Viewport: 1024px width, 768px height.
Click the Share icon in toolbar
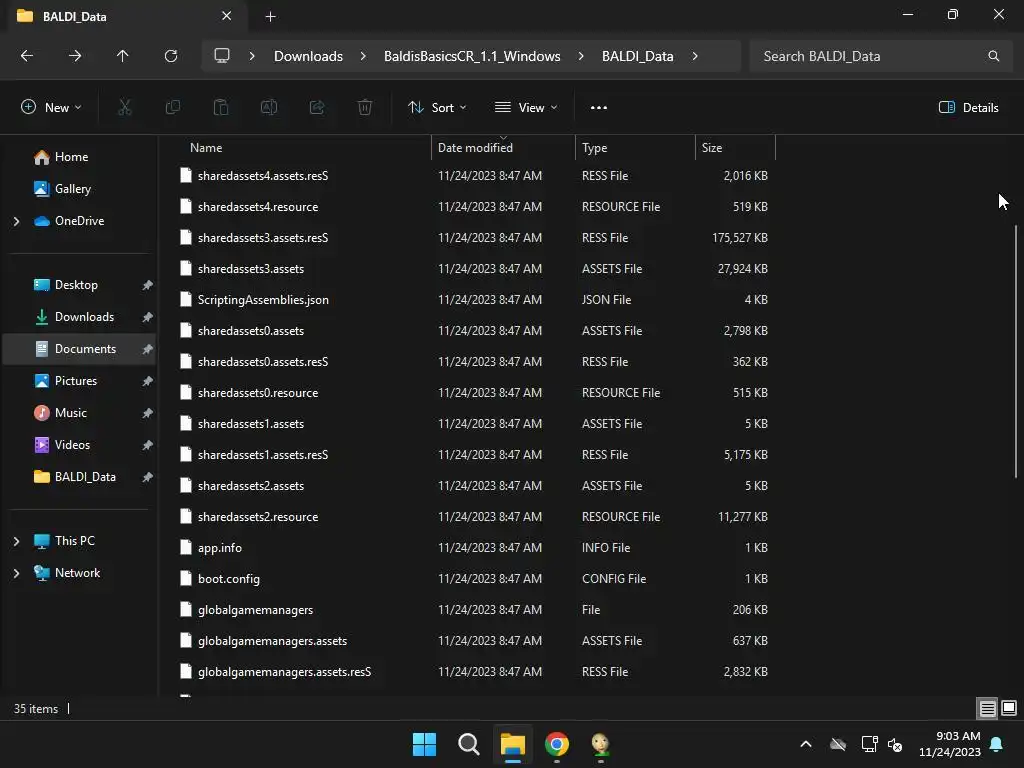click(317, 108)
